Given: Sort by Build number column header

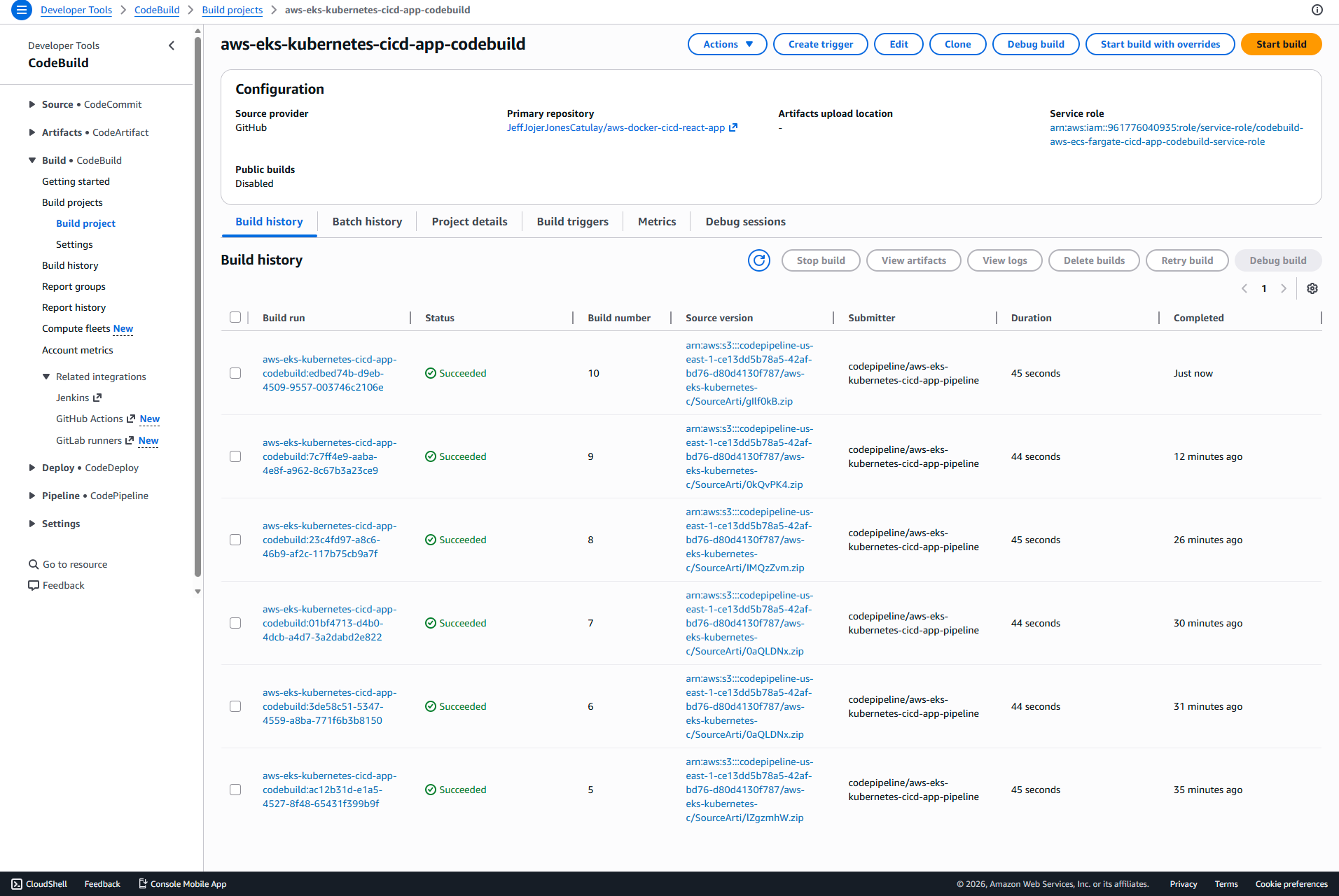Looking at the screenshot, I should pyautogui.click(x=619, y=318).
